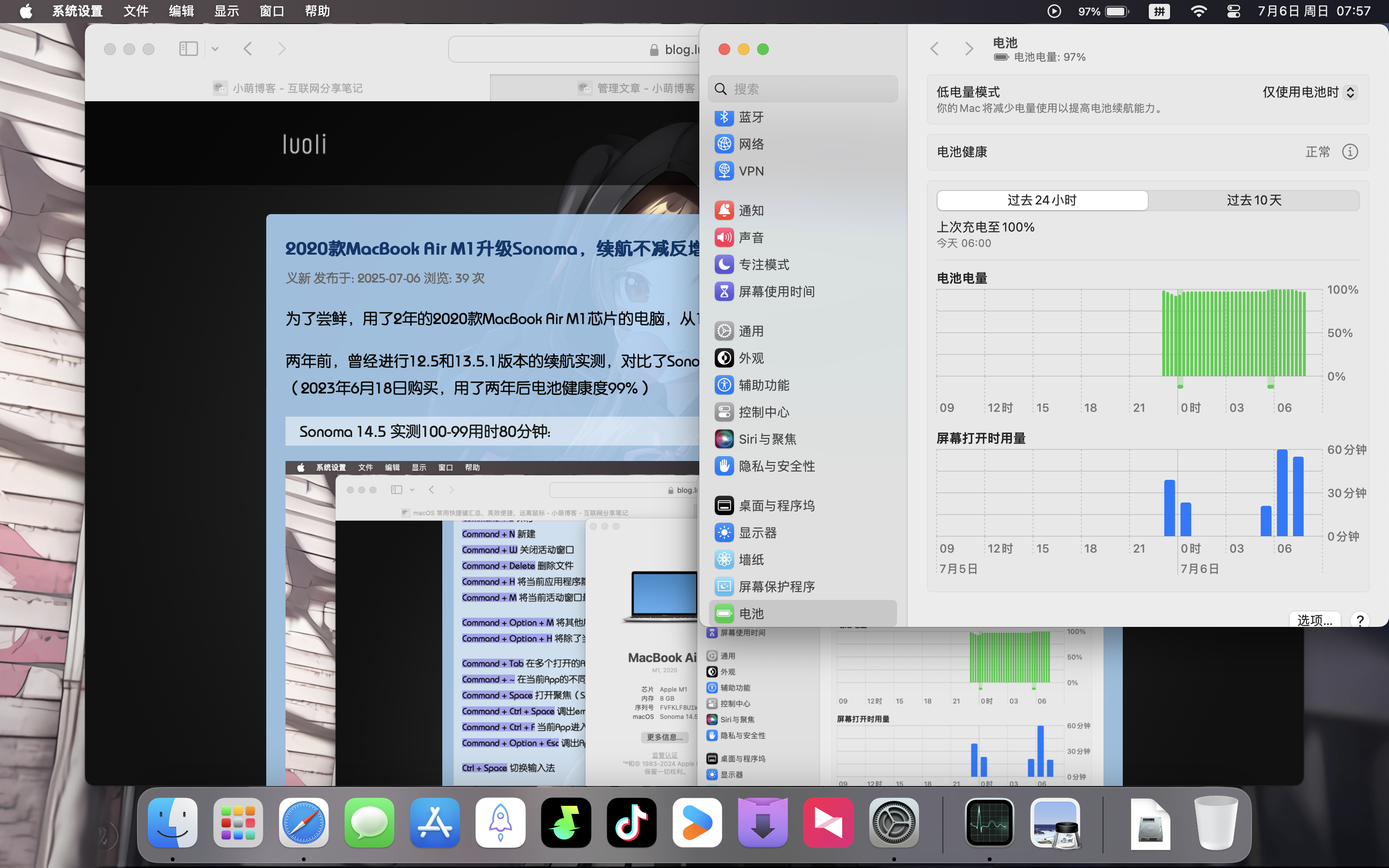1389x868 pixels.
Task: Open Safari from the Dock
Action: click(304, 823)
